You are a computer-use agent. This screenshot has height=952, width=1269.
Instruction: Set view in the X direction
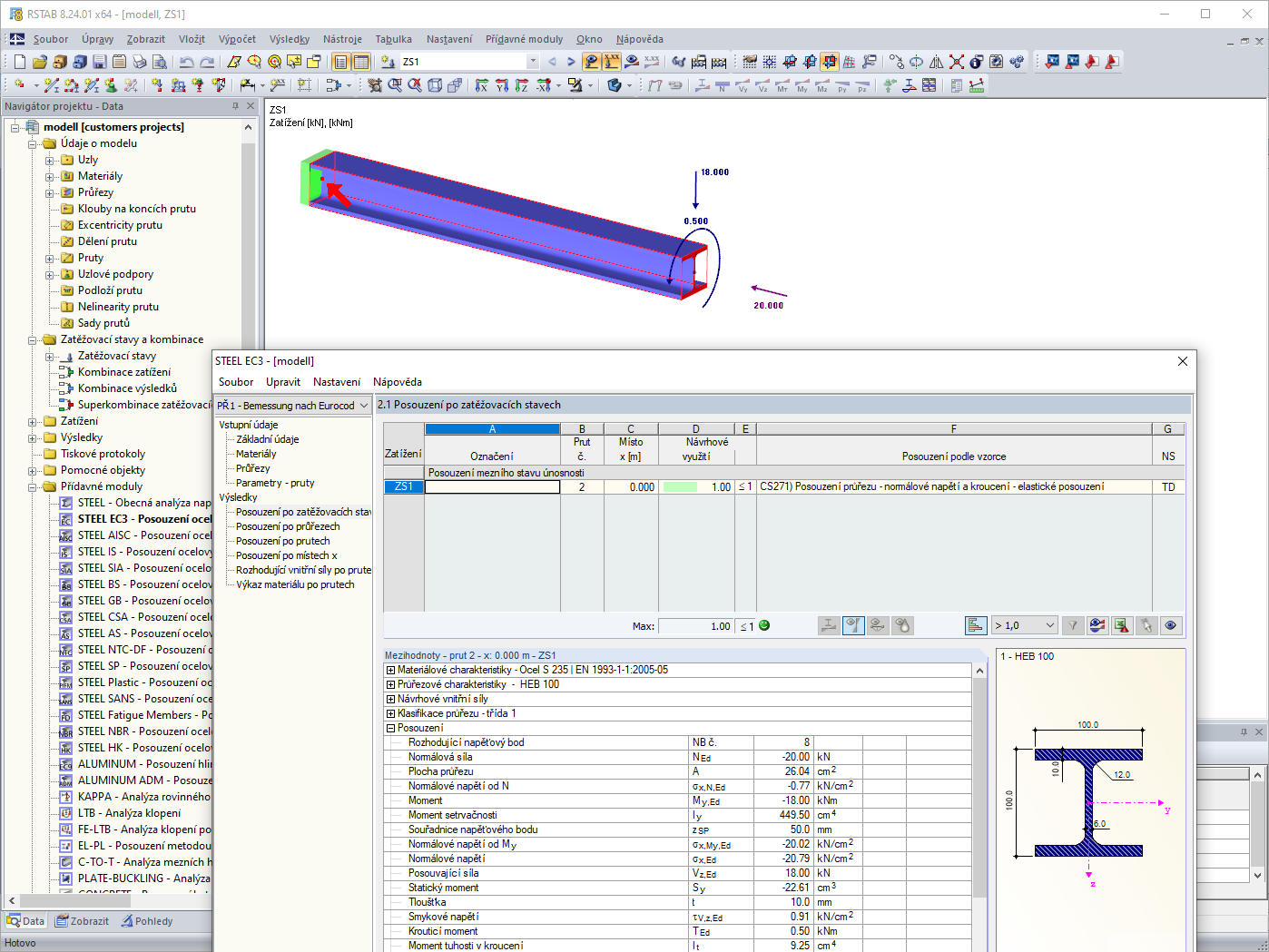click(481, 85)
